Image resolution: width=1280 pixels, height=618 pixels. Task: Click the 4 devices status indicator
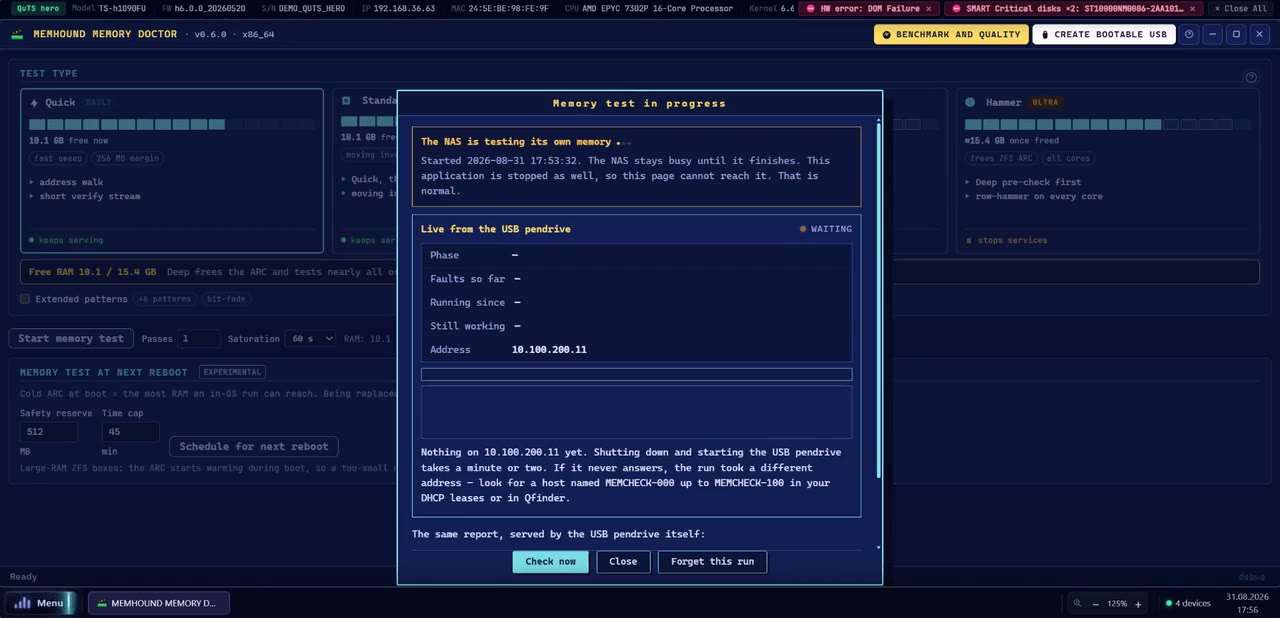[x=1188, y=603]
